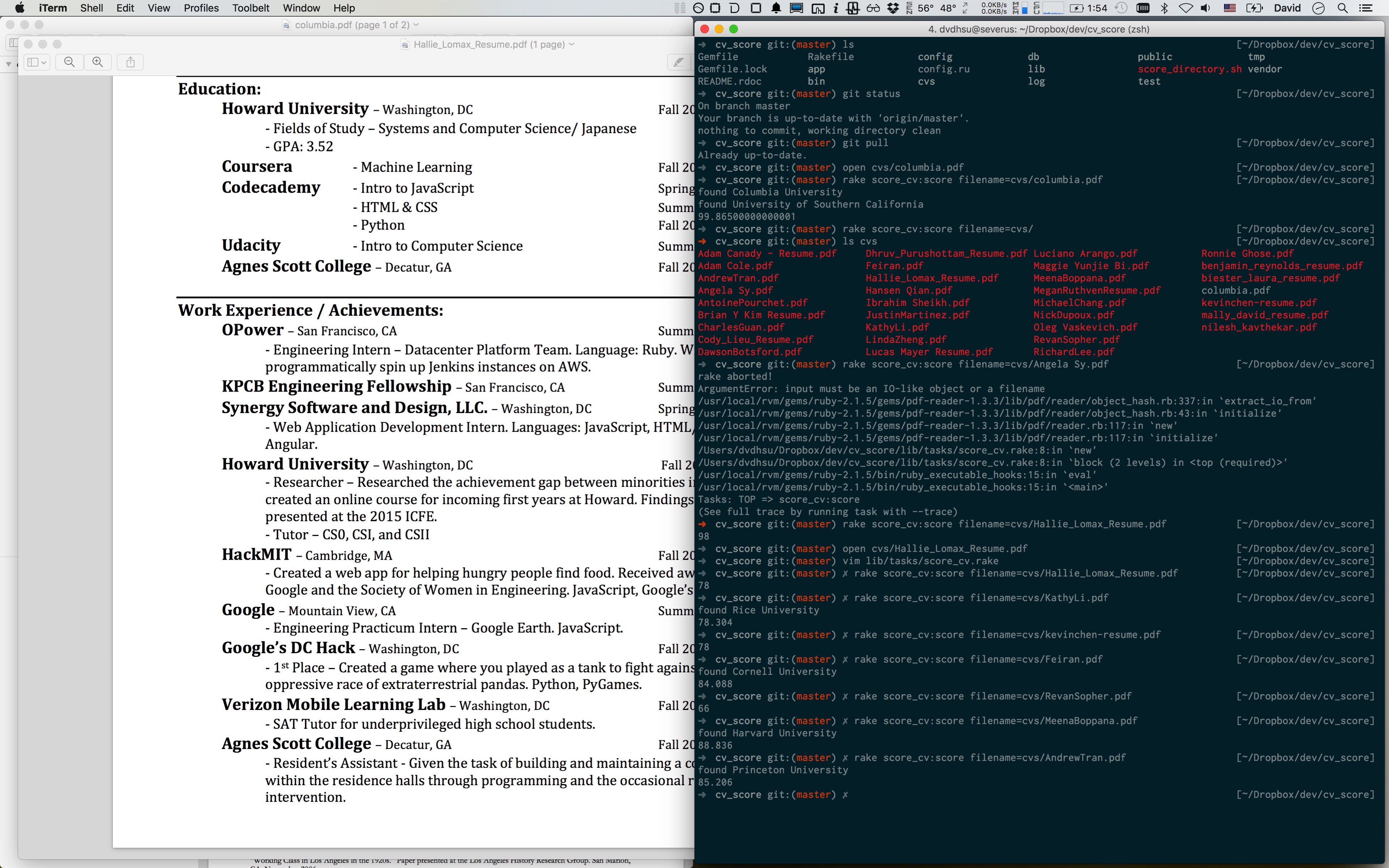Viewport: 1389px width, 868px height.
Task: Click the Bluetooth status icon
Action: (x=1165, y=8)
